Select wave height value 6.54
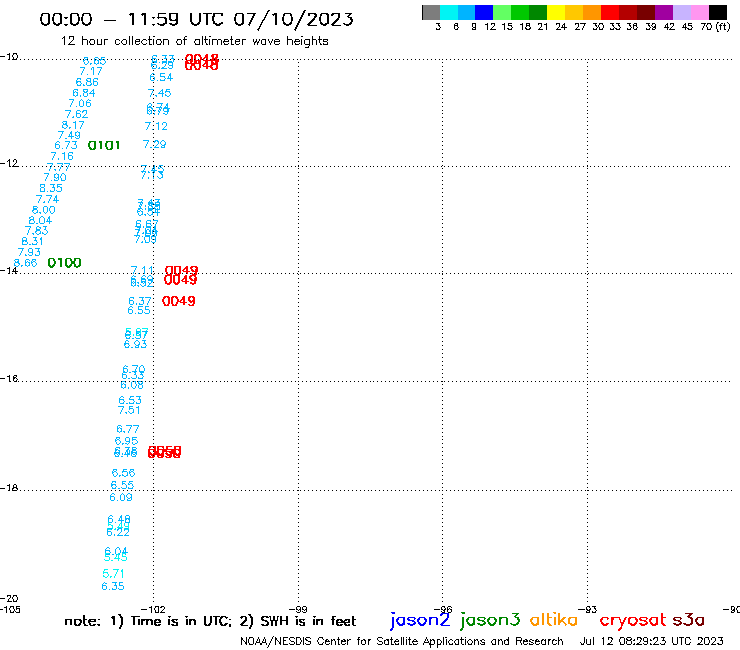This screenshot has width=740, height=650. click(x=161, y=77)
